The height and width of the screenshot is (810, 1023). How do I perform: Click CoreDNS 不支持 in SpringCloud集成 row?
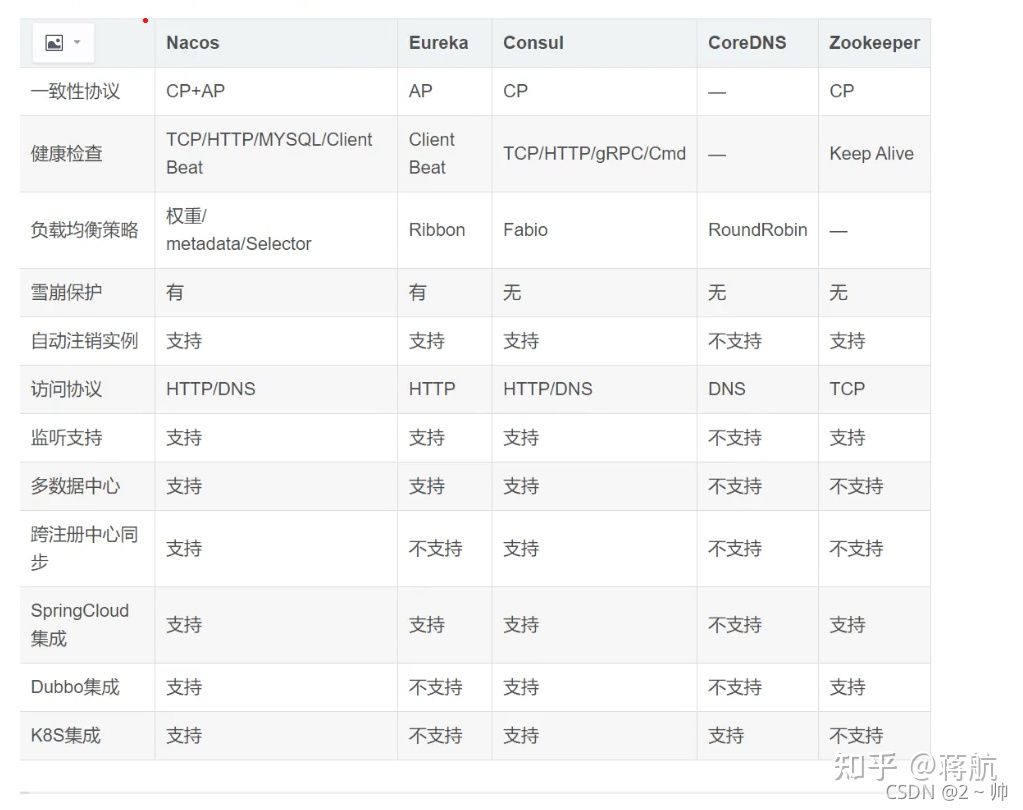coord(735,625)
